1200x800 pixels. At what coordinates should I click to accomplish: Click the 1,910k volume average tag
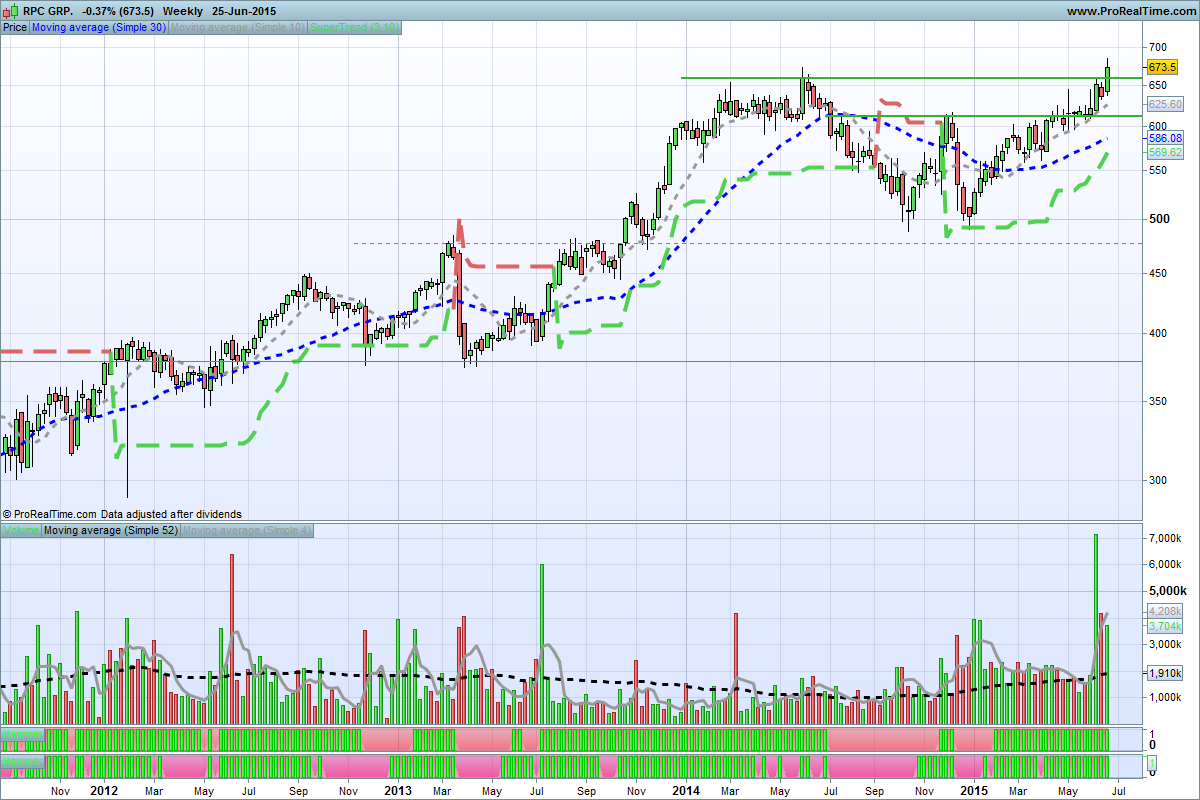[x=1165, y=672]
